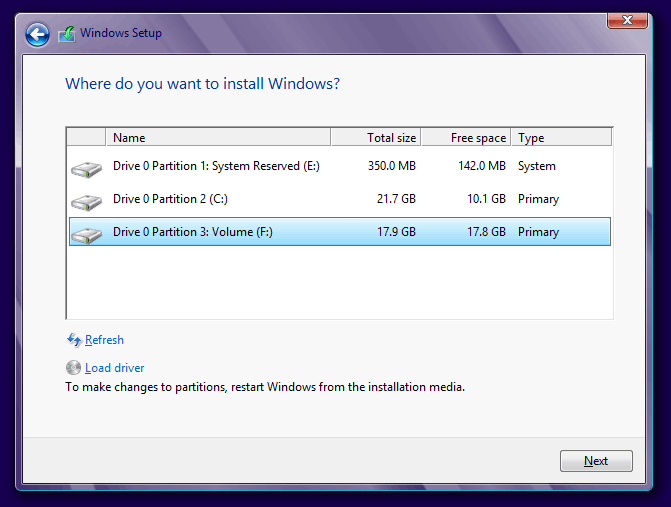Proceed with the Next button
The image size is (671, 507).
click(x=596, y=461)
